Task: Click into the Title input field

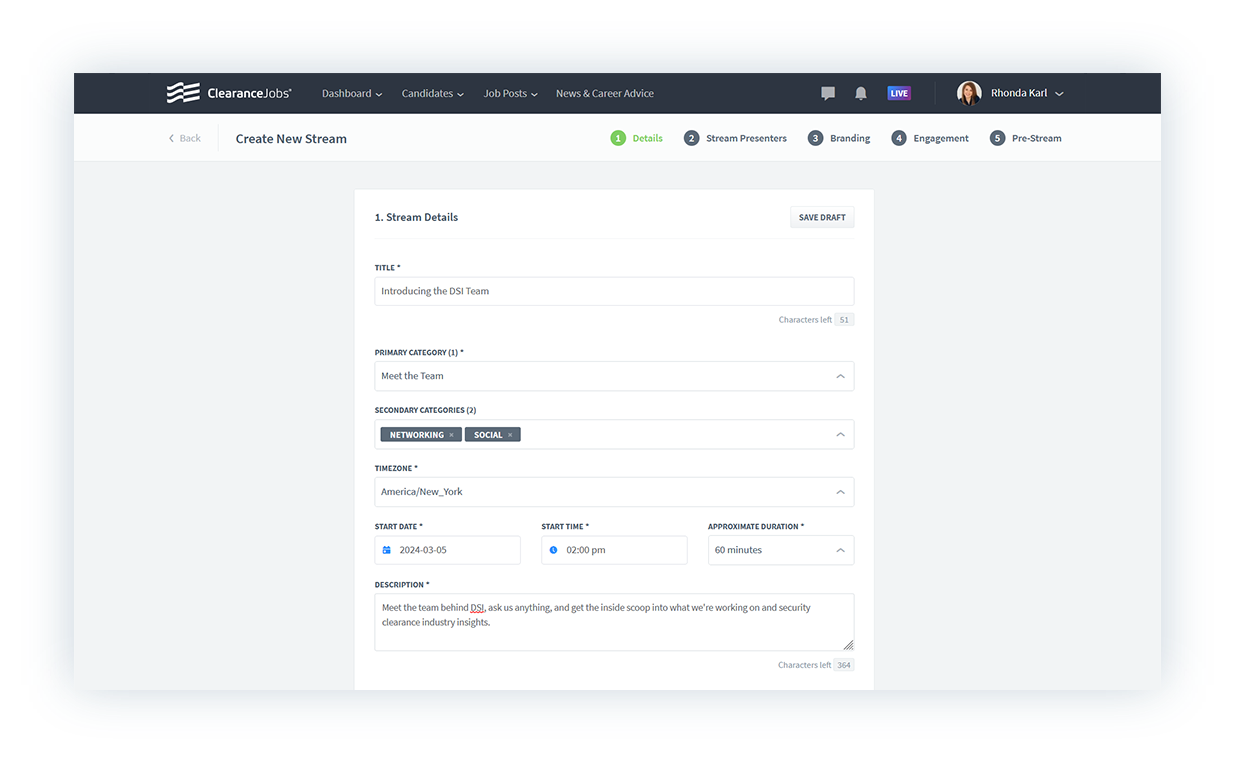Action: (x=614, y=291)
